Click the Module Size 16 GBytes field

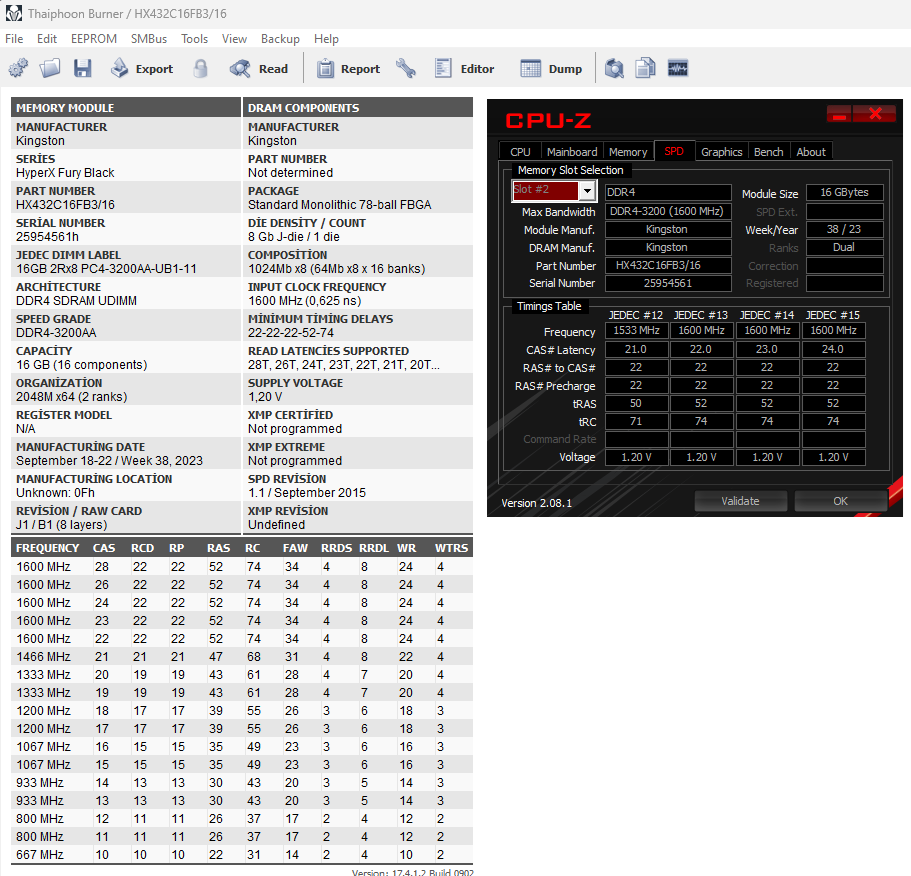pos(845,192)
